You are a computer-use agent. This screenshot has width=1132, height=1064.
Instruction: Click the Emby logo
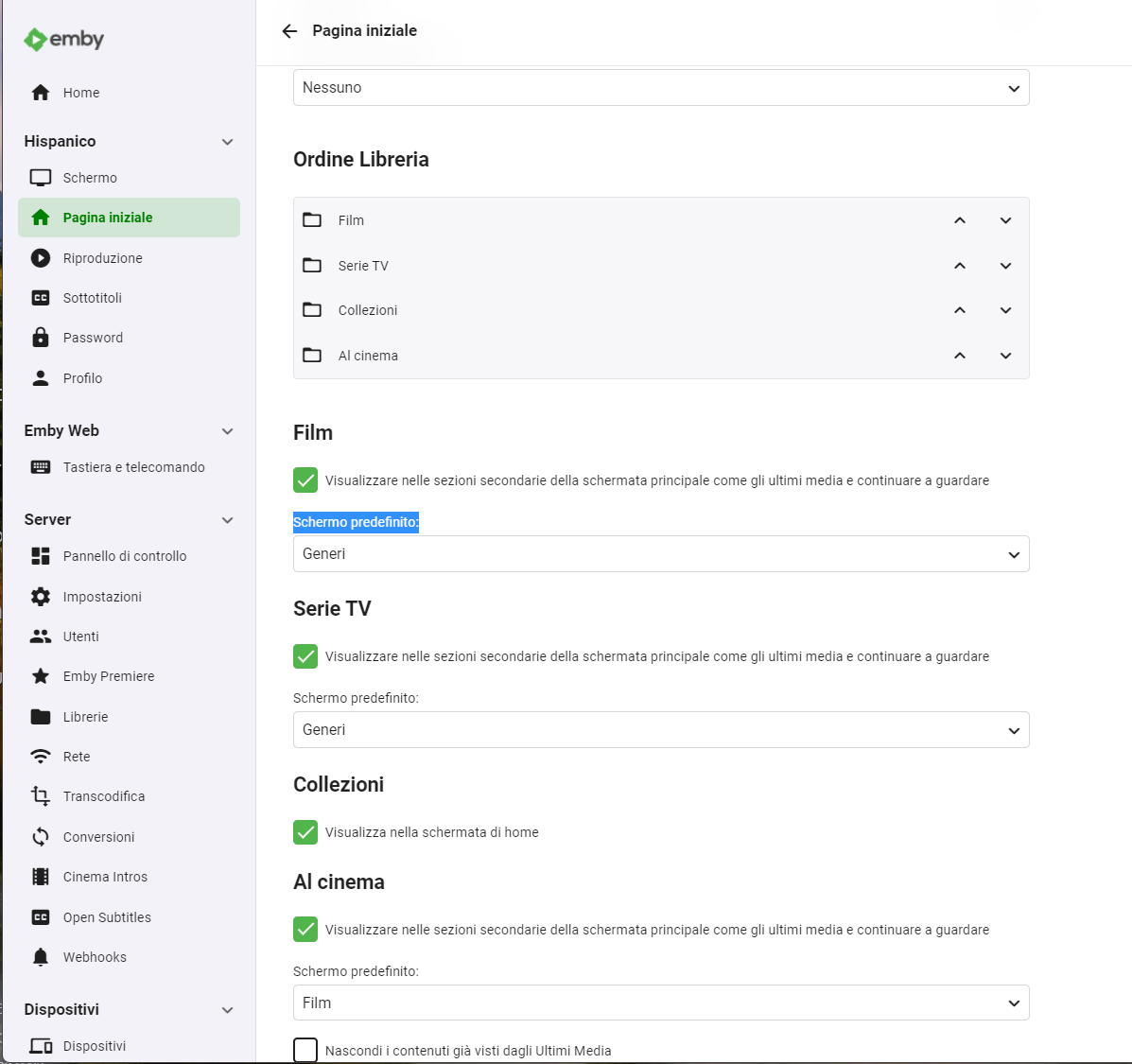tap(63, 39)
